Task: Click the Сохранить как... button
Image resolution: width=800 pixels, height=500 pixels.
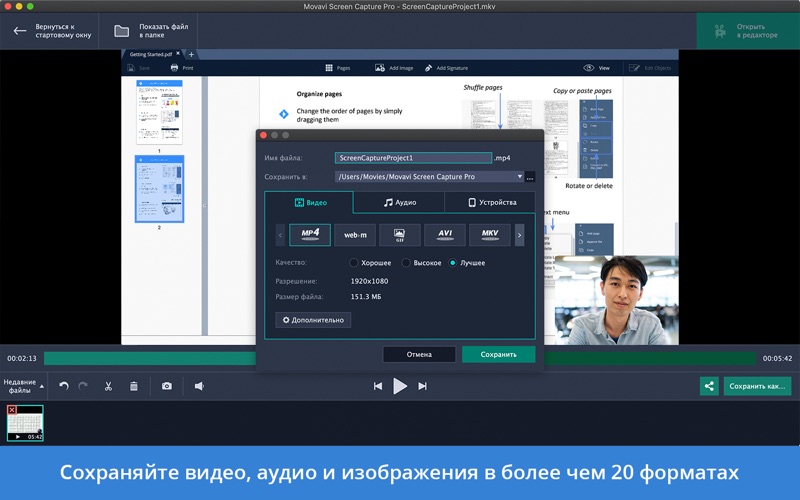Action: 757,386
